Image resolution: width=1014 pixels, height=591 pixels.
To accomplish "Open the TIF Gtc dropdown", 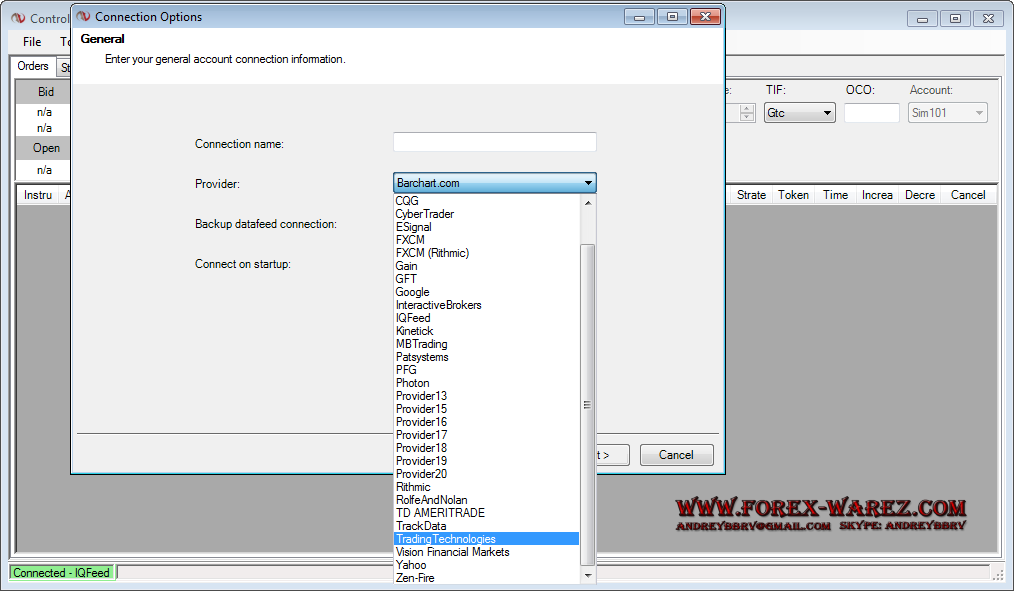I will coord(799,113).
